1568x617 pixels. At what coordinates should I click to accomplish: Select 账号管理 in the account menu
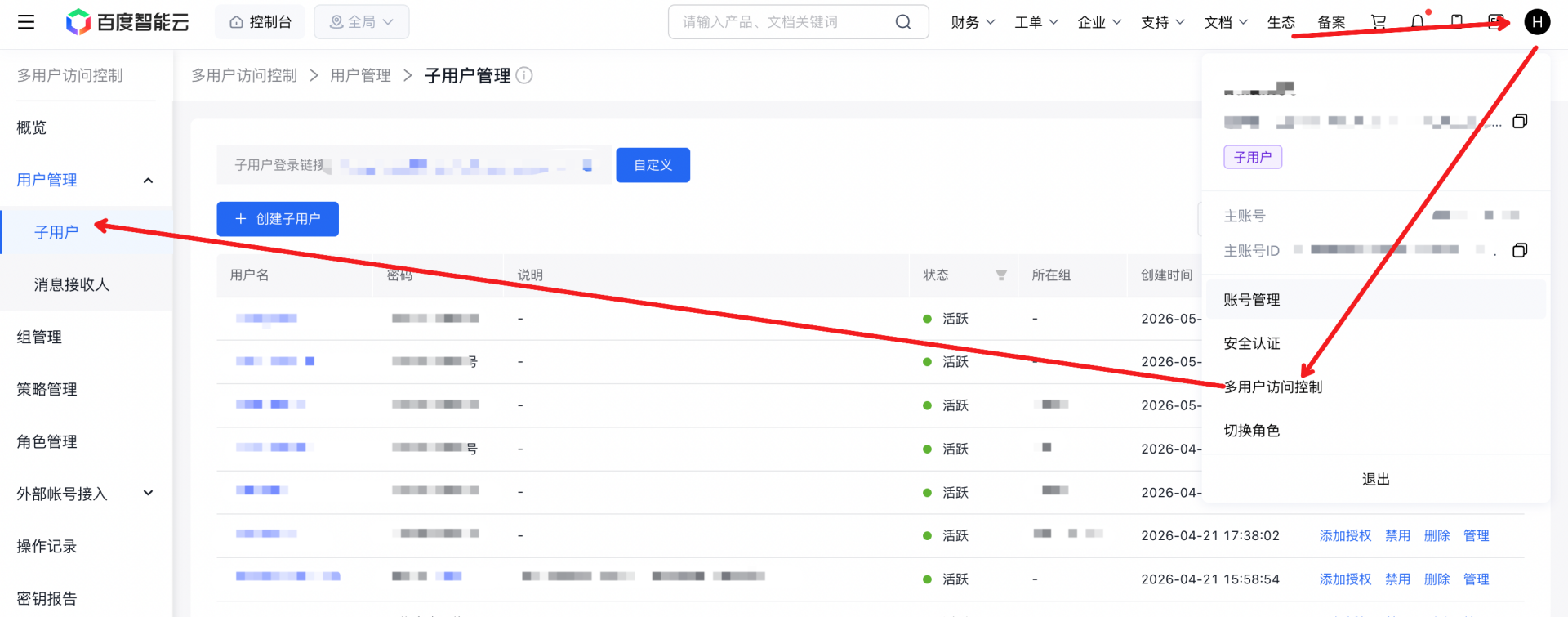pos(1375,300)
